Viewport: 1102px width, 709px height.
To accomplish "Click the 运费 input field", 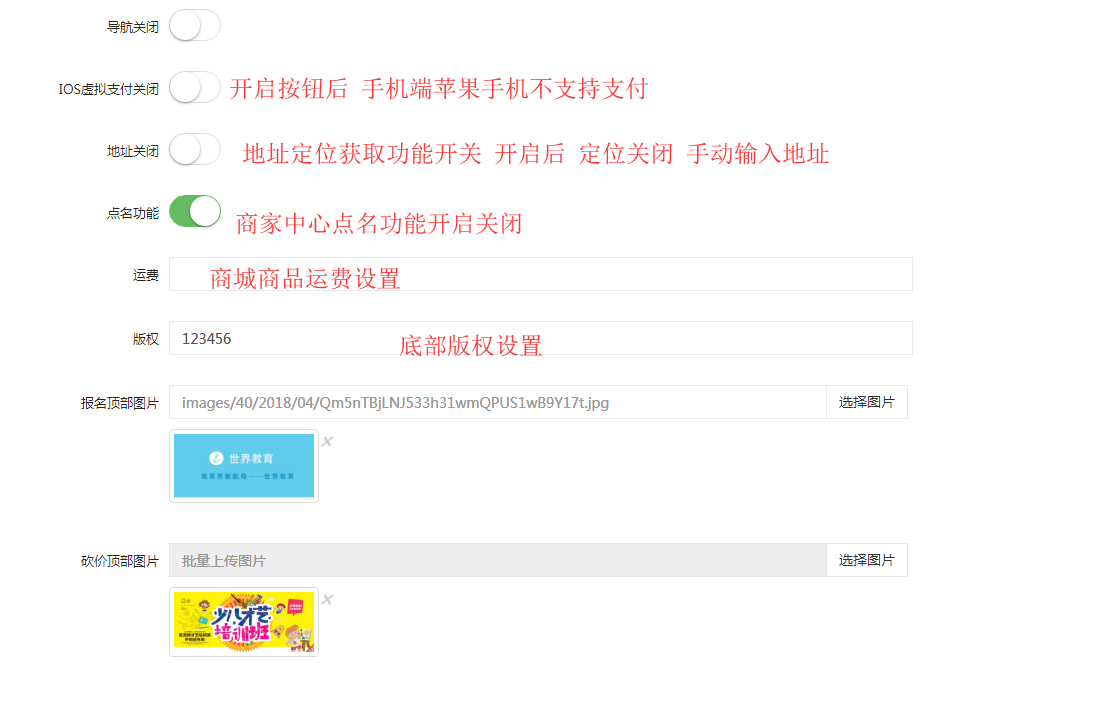I will [x=540, y=274].
